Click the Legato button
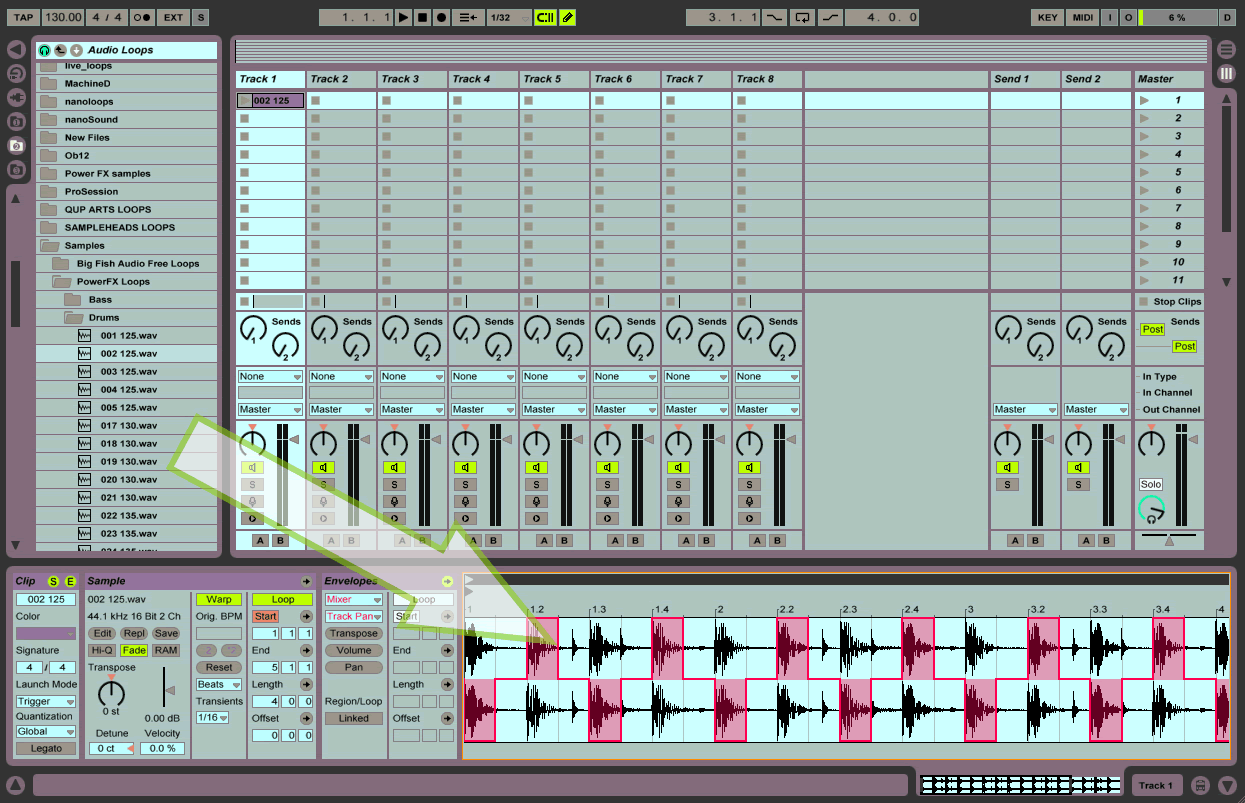The height and width of the screenshot is (803, 1245). pos(46,748)
